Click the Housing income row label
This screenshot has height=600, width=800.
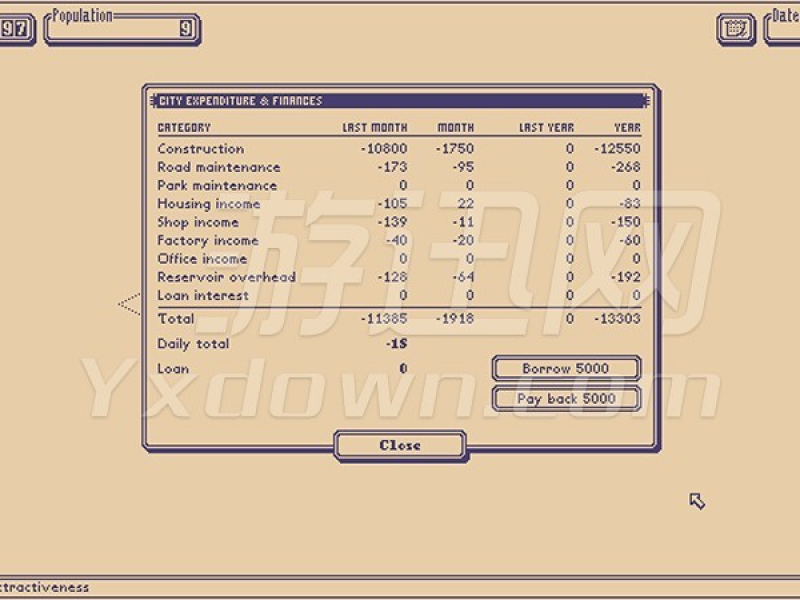[208, 204]
